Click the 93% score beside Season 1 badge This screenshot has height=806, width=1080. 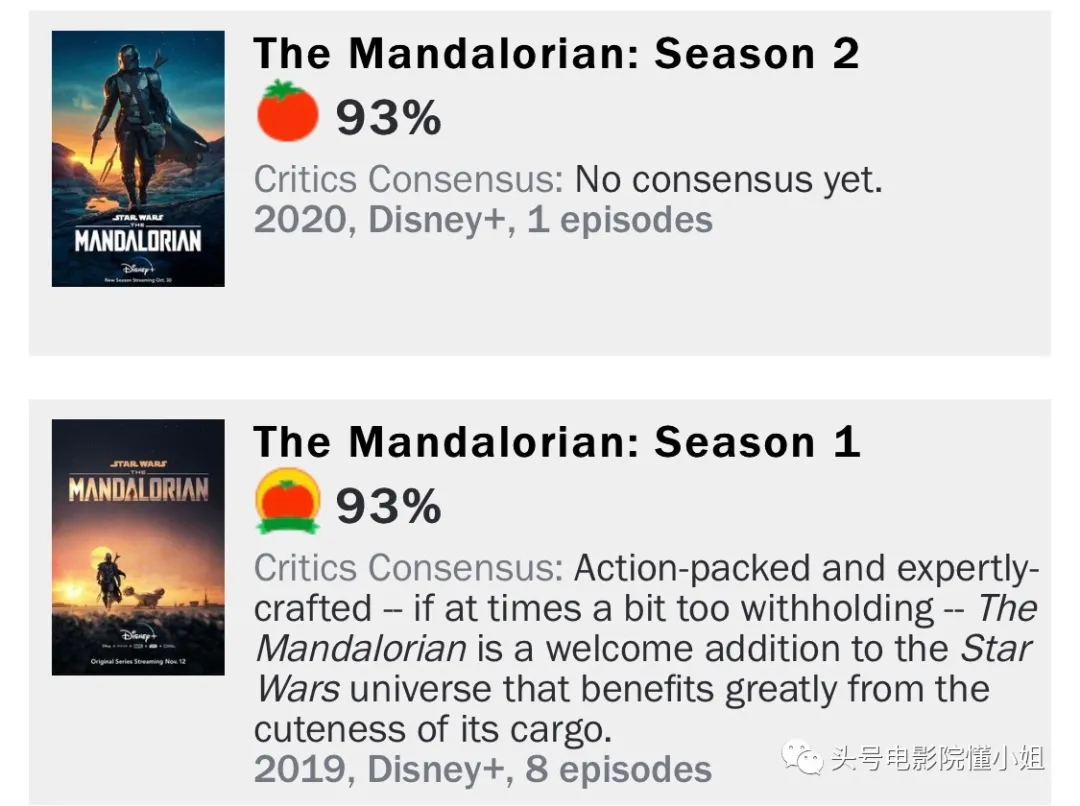click(x=388, y=506)
